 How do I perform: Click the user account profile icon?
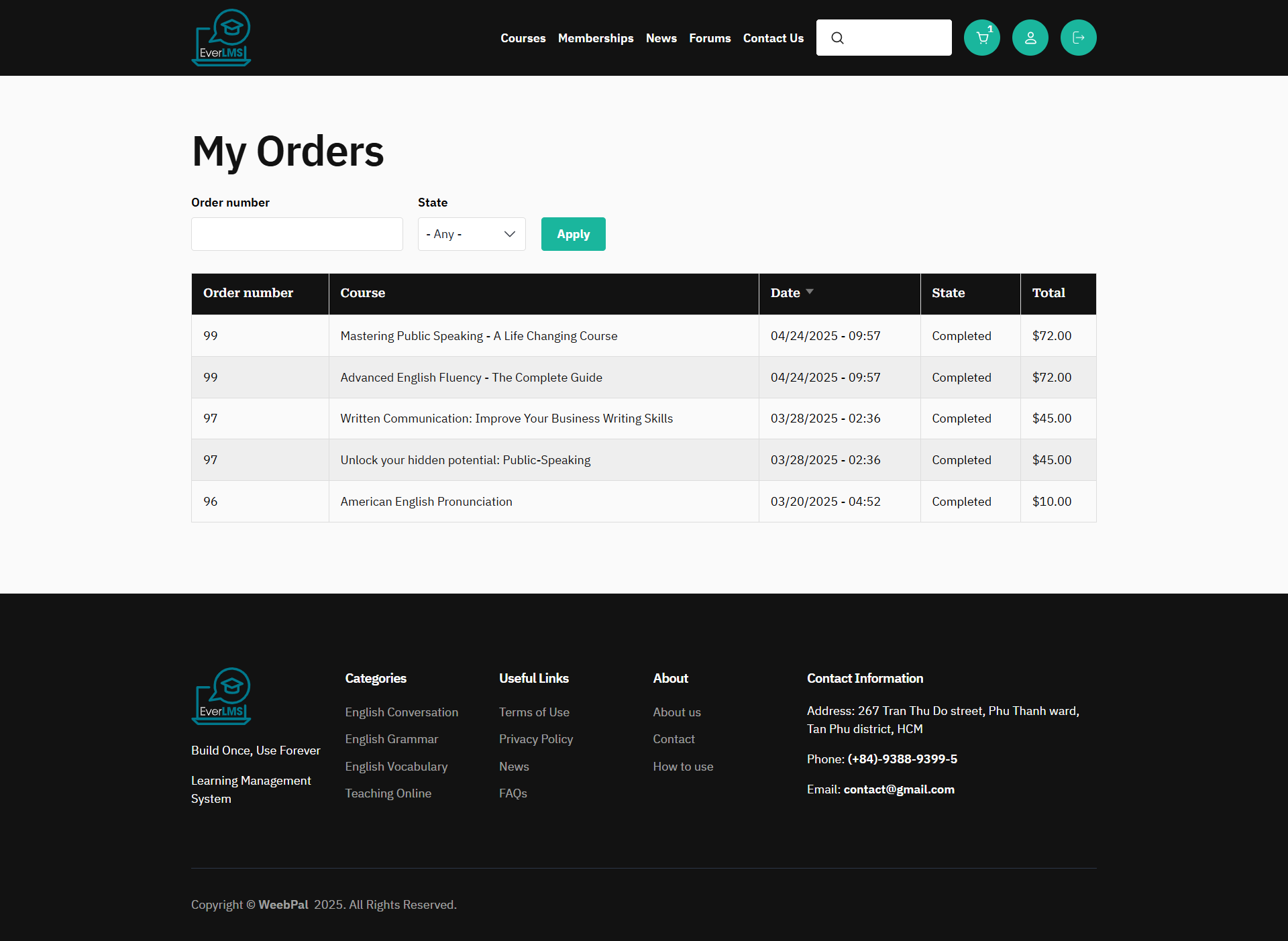[x=1030, y=38]
